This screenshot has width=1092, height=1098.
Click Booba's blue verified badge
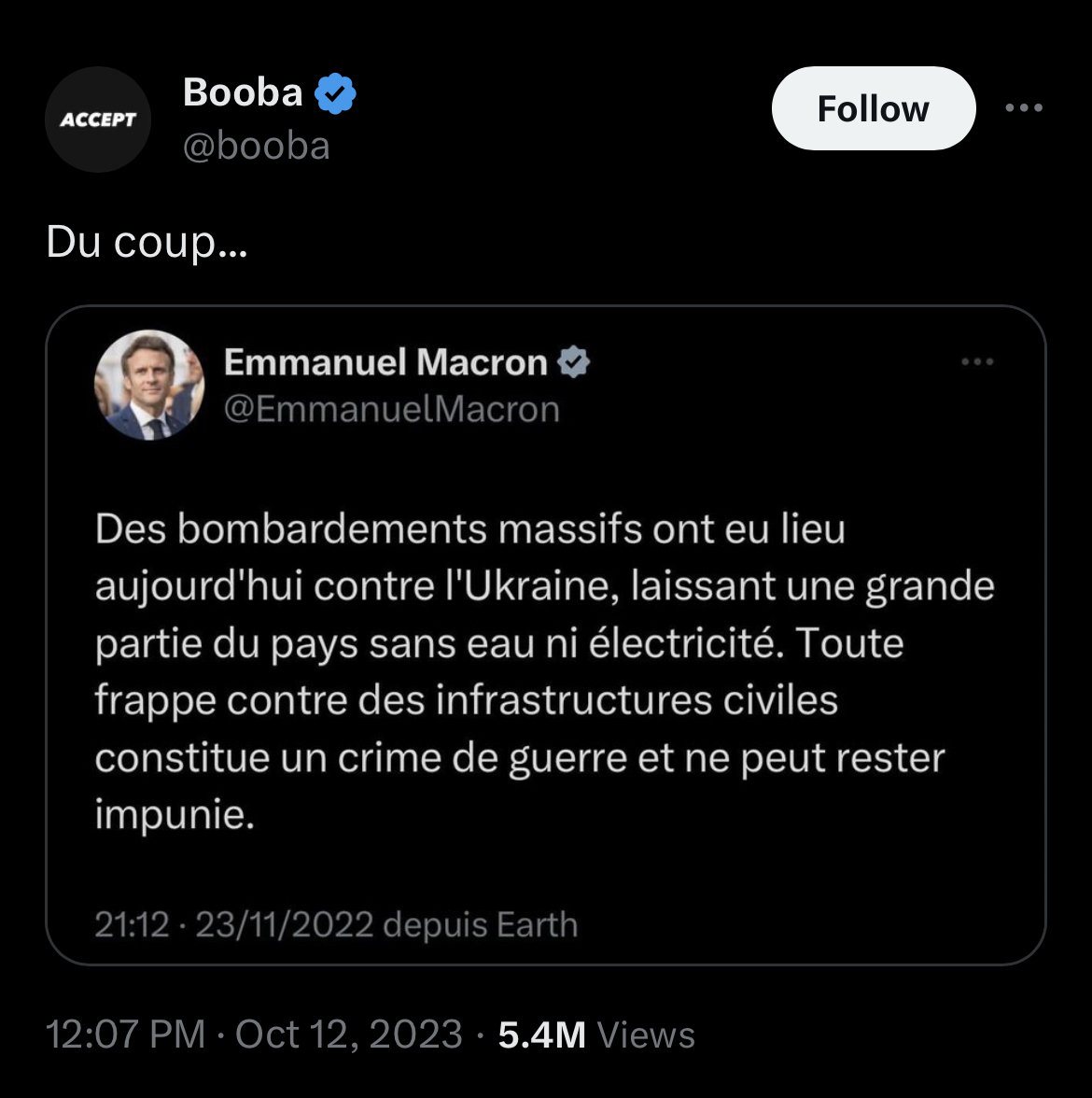click(x=336, y=93)
